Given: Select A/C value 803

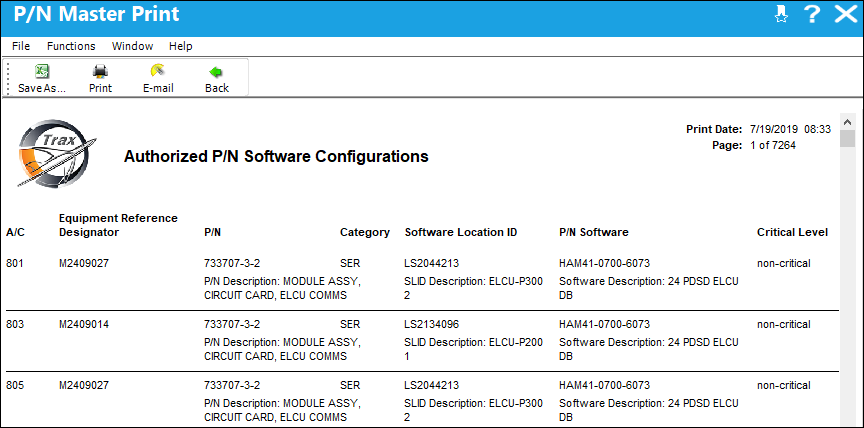Looking at the screenshot, I should (x=14, y=324).
